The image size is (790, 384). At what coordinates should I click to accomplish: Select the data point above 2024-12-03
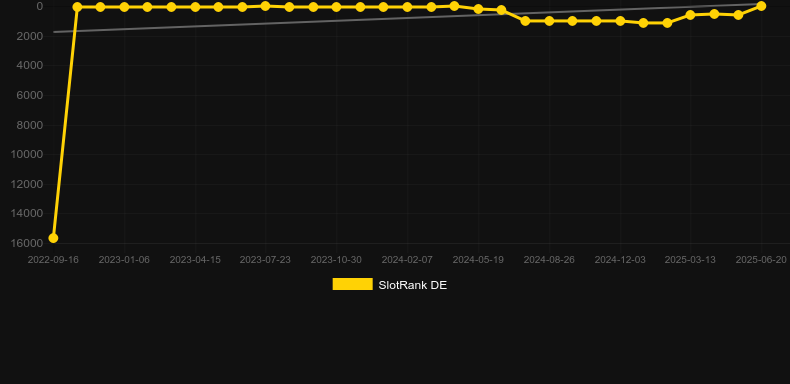click(620, 21)
